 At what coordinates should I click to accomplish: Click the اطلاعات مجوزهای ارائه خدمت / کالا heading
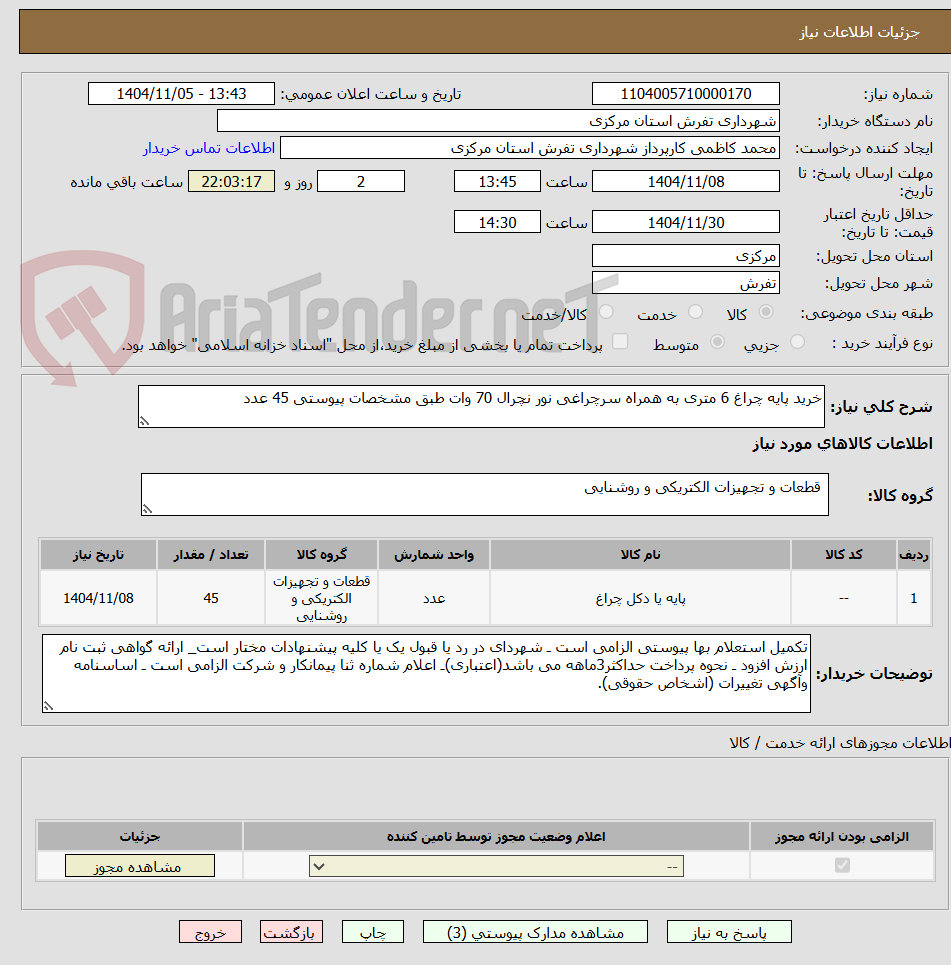click(x=840, y=743)
